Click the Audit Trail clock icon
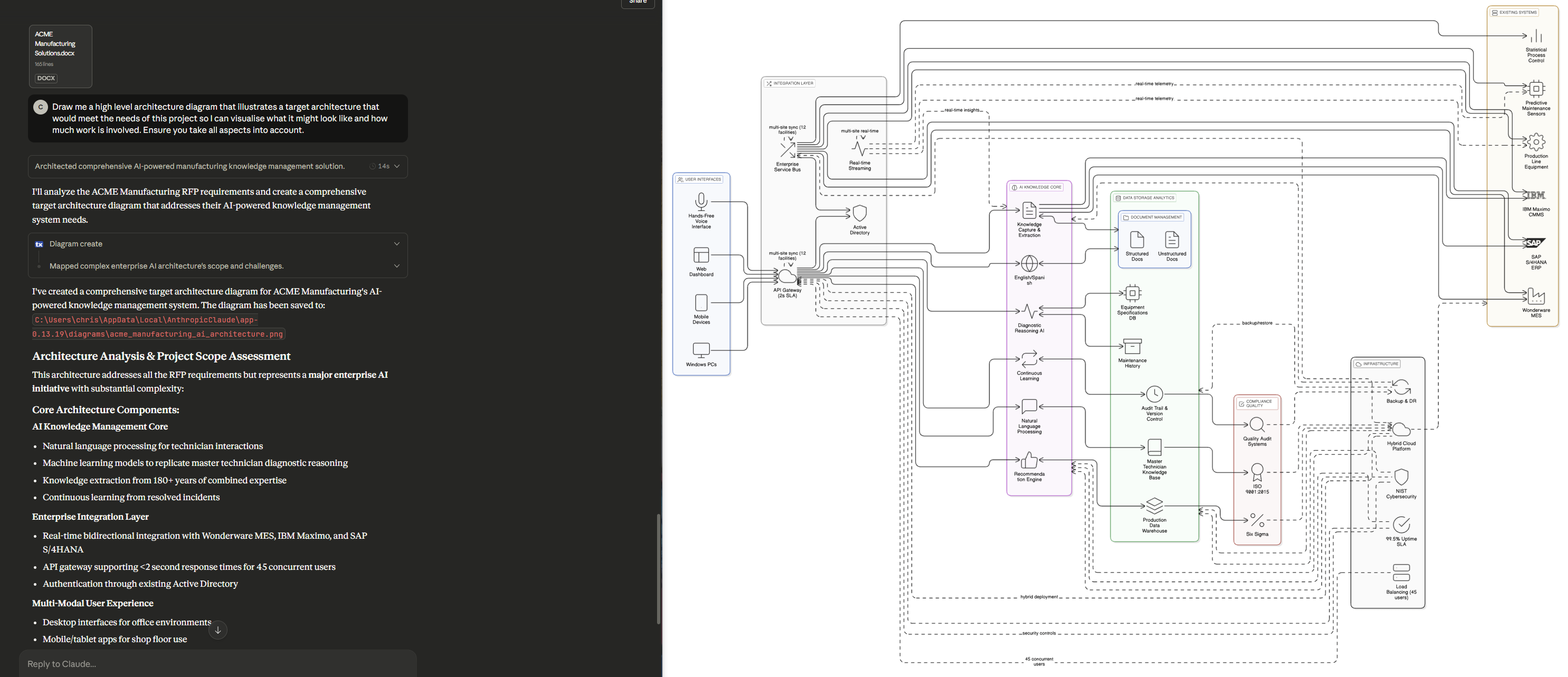The height and width of the screenshot is (677, 1568). click(x=1154, y=394)
